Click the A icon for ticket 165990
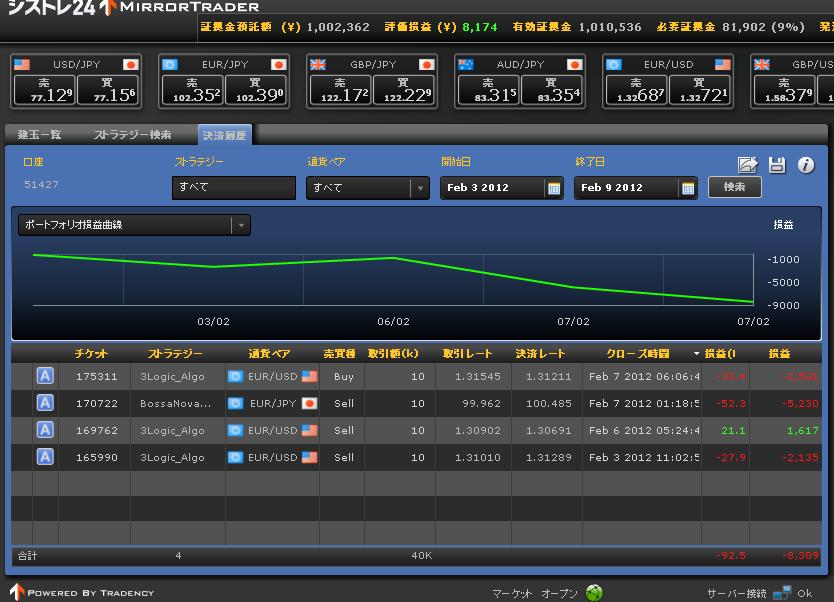 45,457
